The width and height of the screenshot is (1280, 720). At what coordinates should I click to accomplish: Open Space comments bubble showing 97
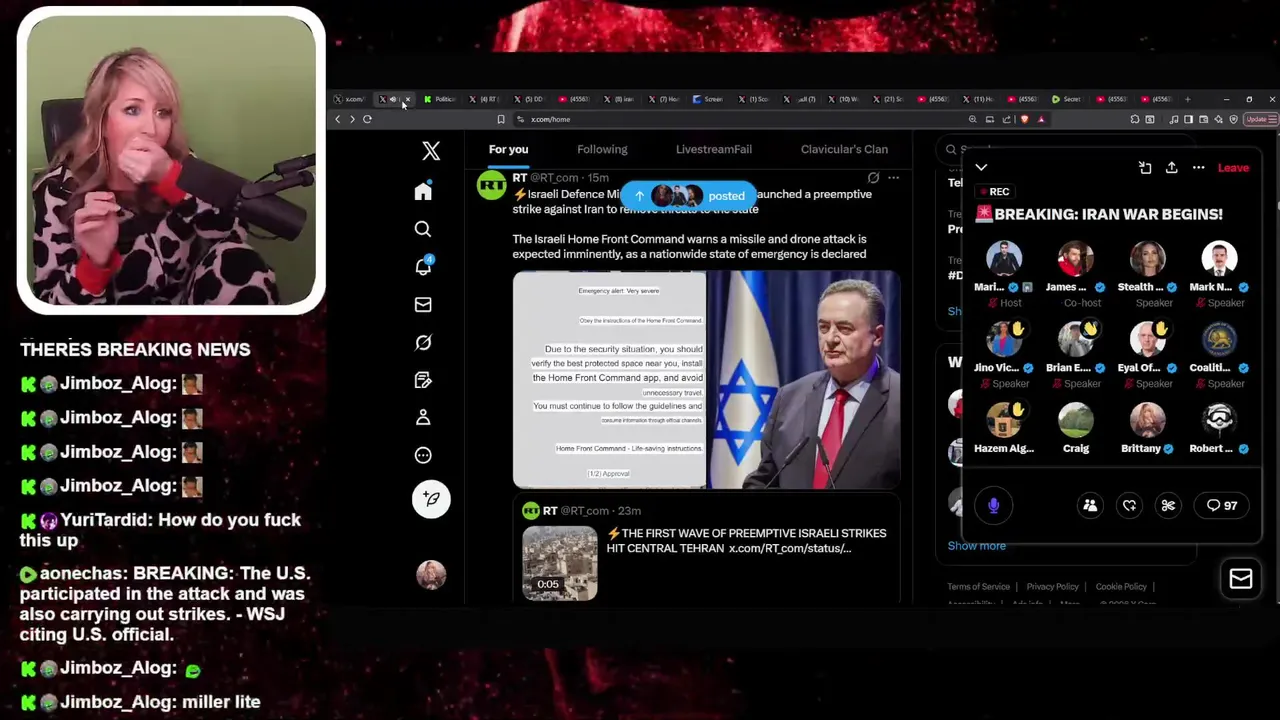(1222, 505)
